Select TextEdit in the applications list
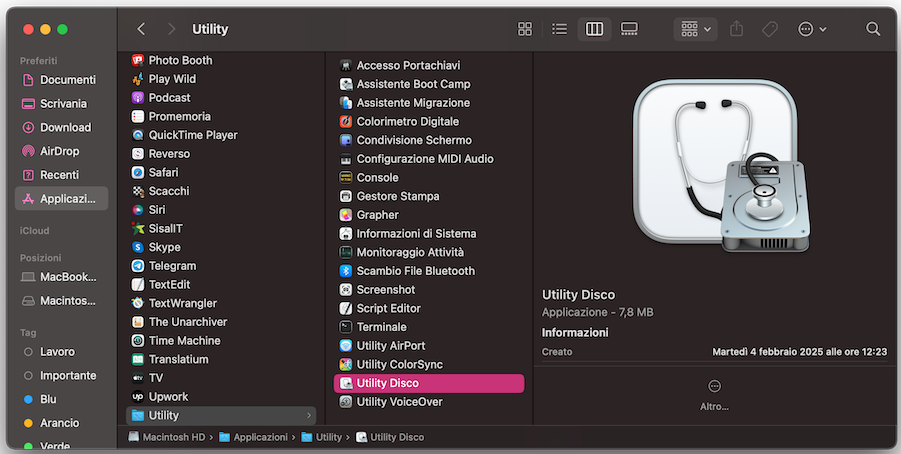901x454 pixels. pyautogui.click(x=221, y=284)
